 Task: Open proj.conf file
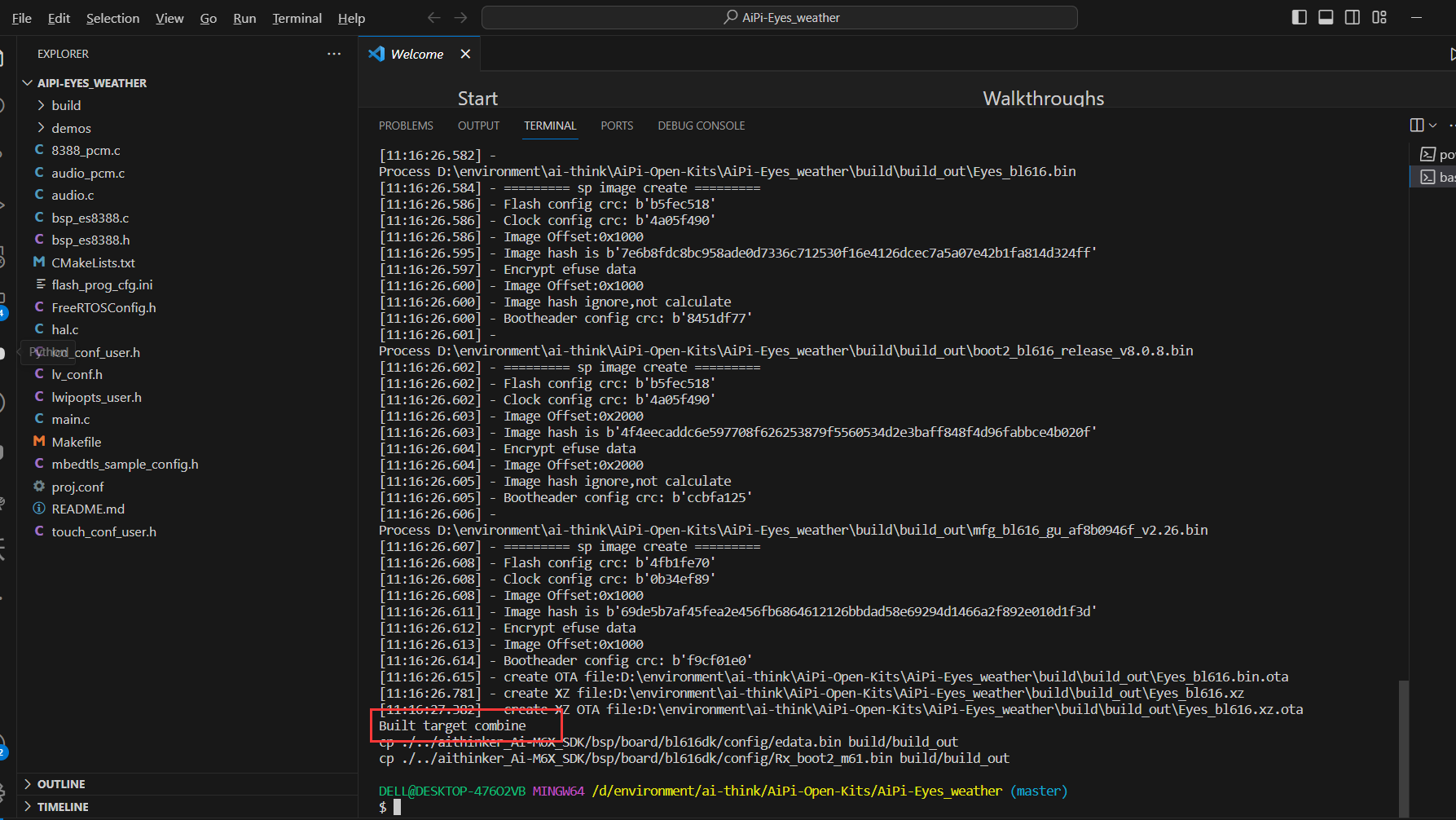187,487
